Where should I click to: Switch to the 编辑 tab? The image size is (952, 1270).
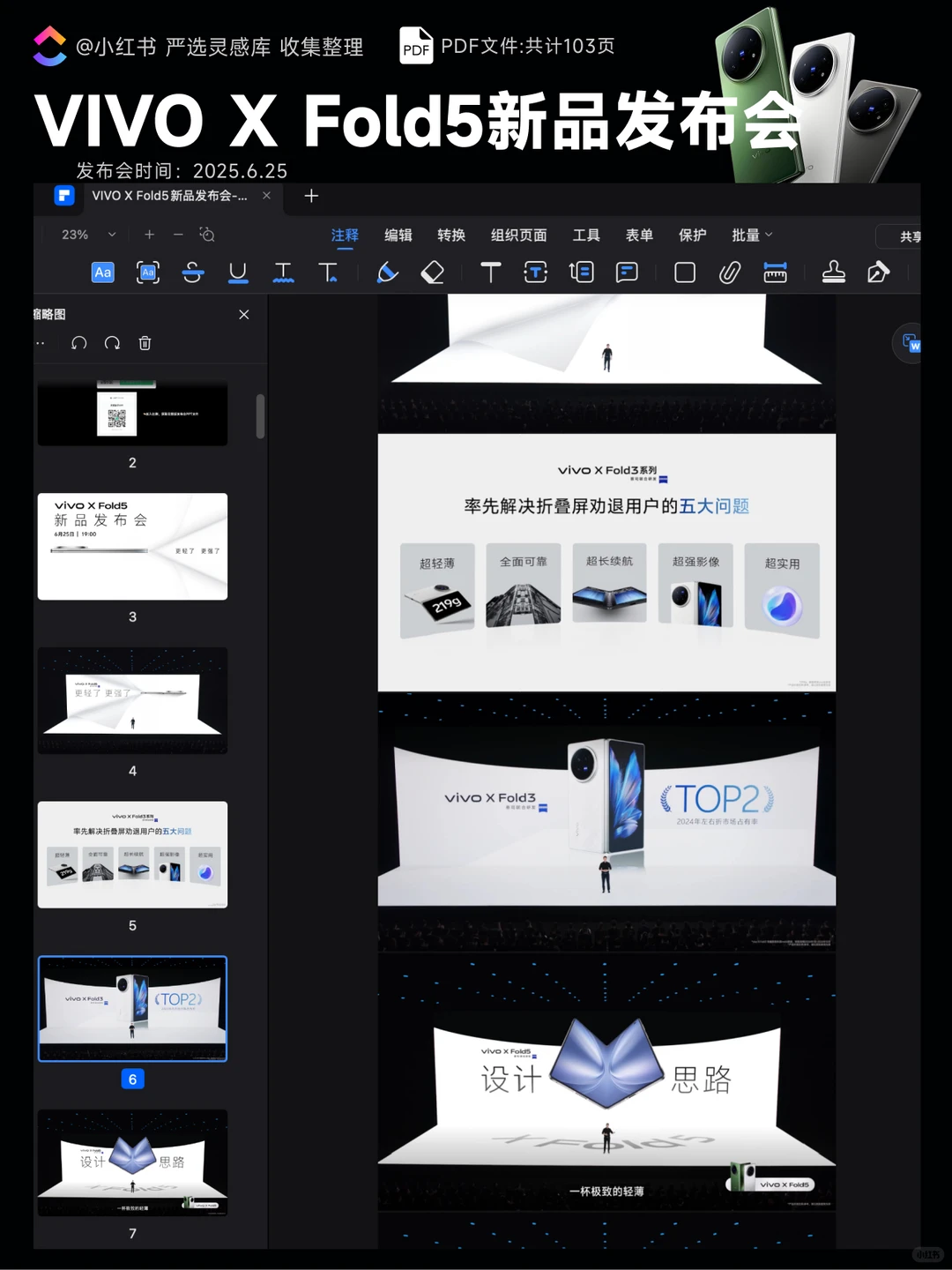click(x=398, y=235)
